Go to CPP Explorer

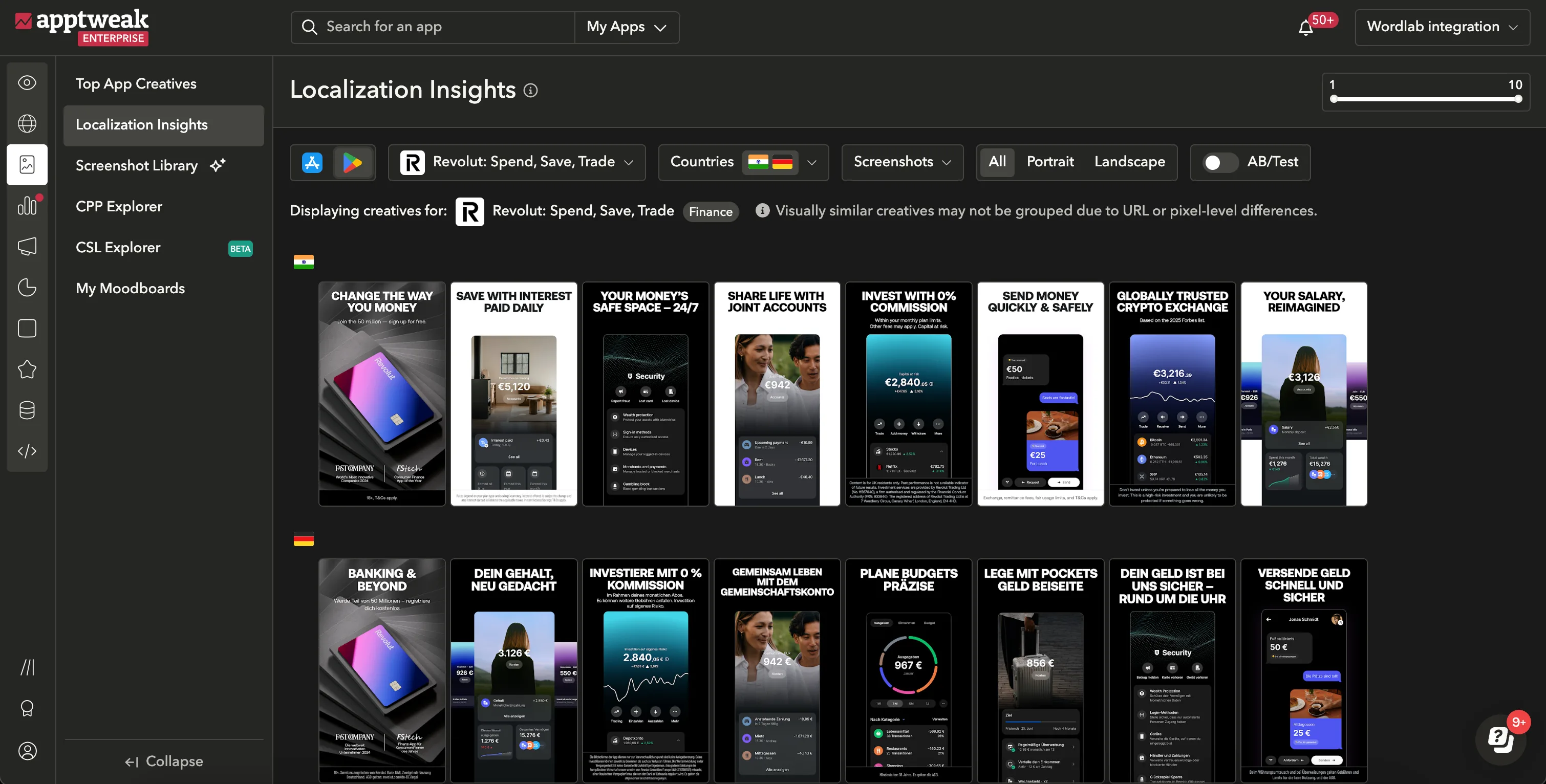coord(119,206)
